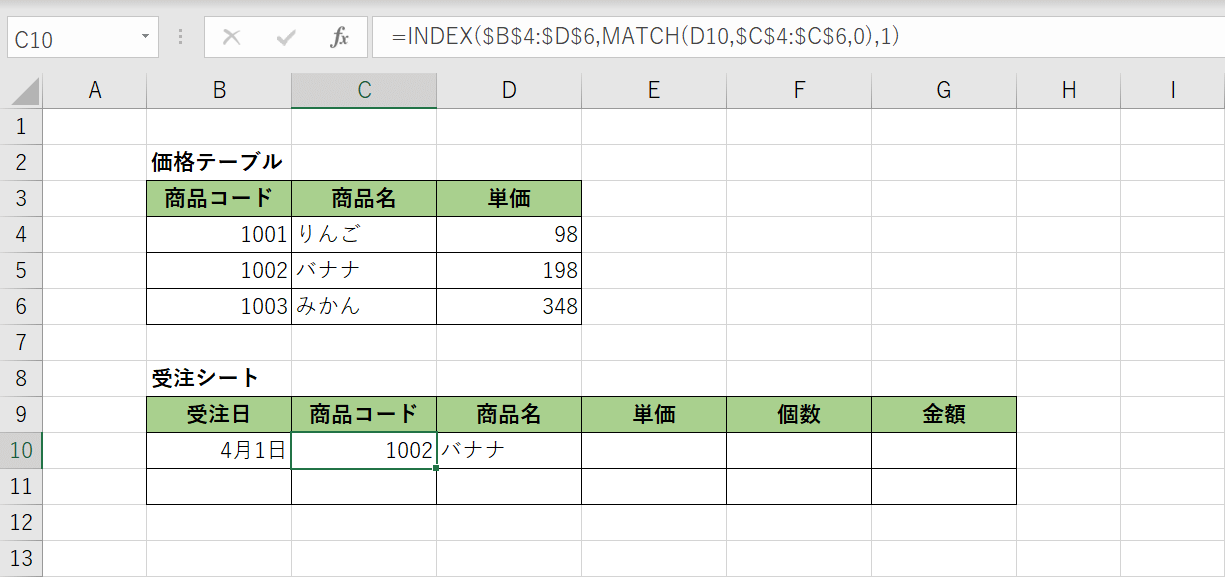Click the Cancel (X) formula bar icon

click(232, 38)
